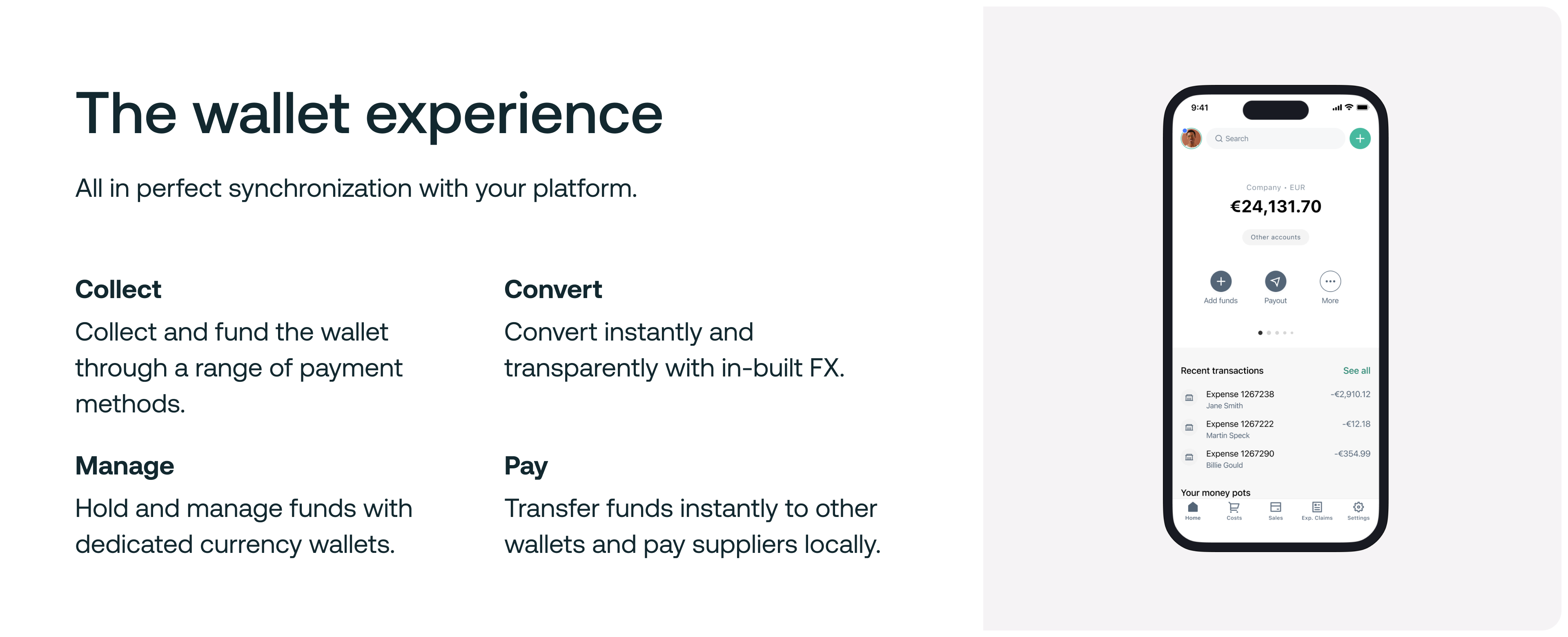This screenshot has width=1568, height=637.
Task: Open the Costs cart icon
Action: click(1234, 507)
